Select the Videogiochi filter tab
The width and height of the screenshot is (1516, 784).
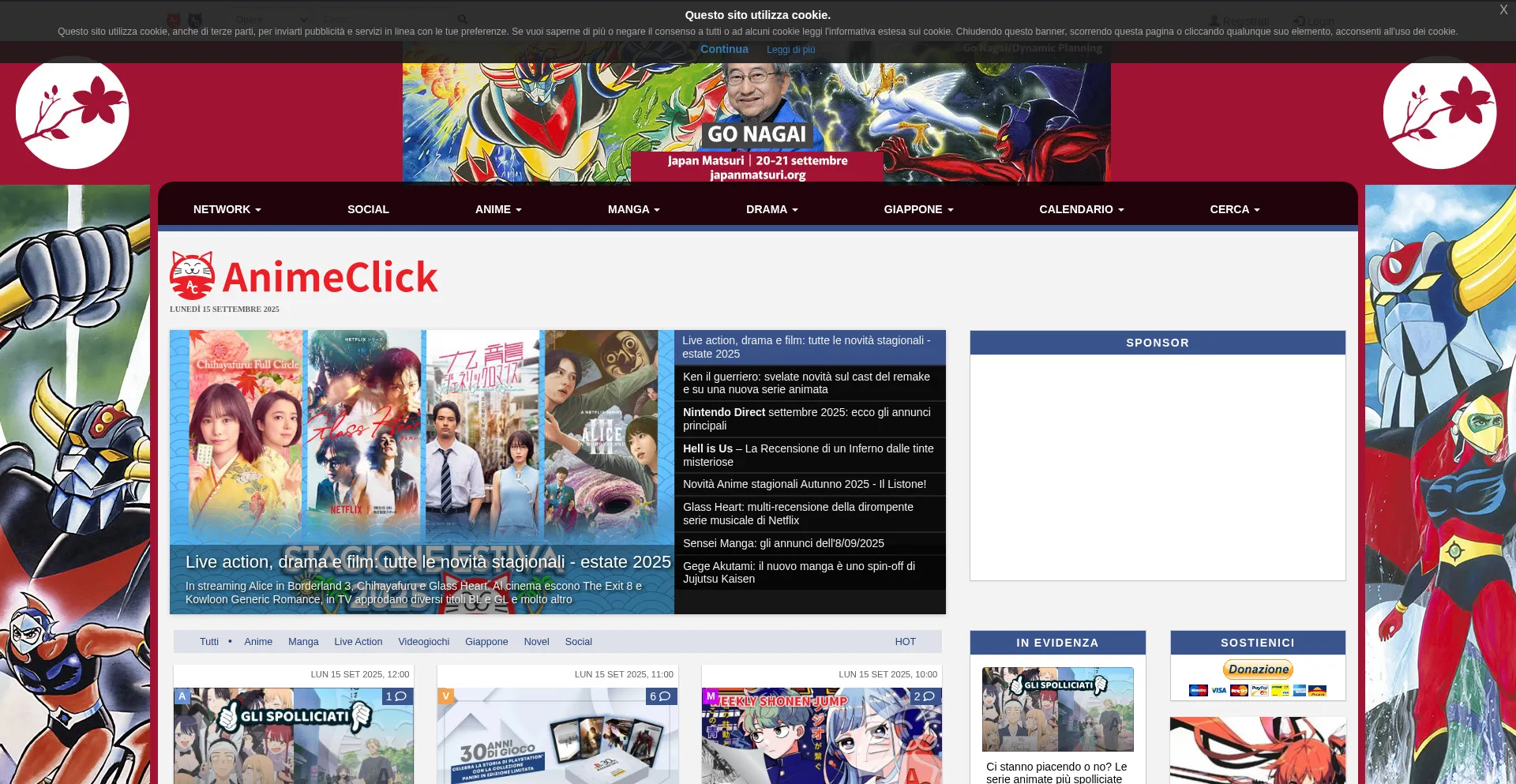pyautogui.click(x=424, y=642)
